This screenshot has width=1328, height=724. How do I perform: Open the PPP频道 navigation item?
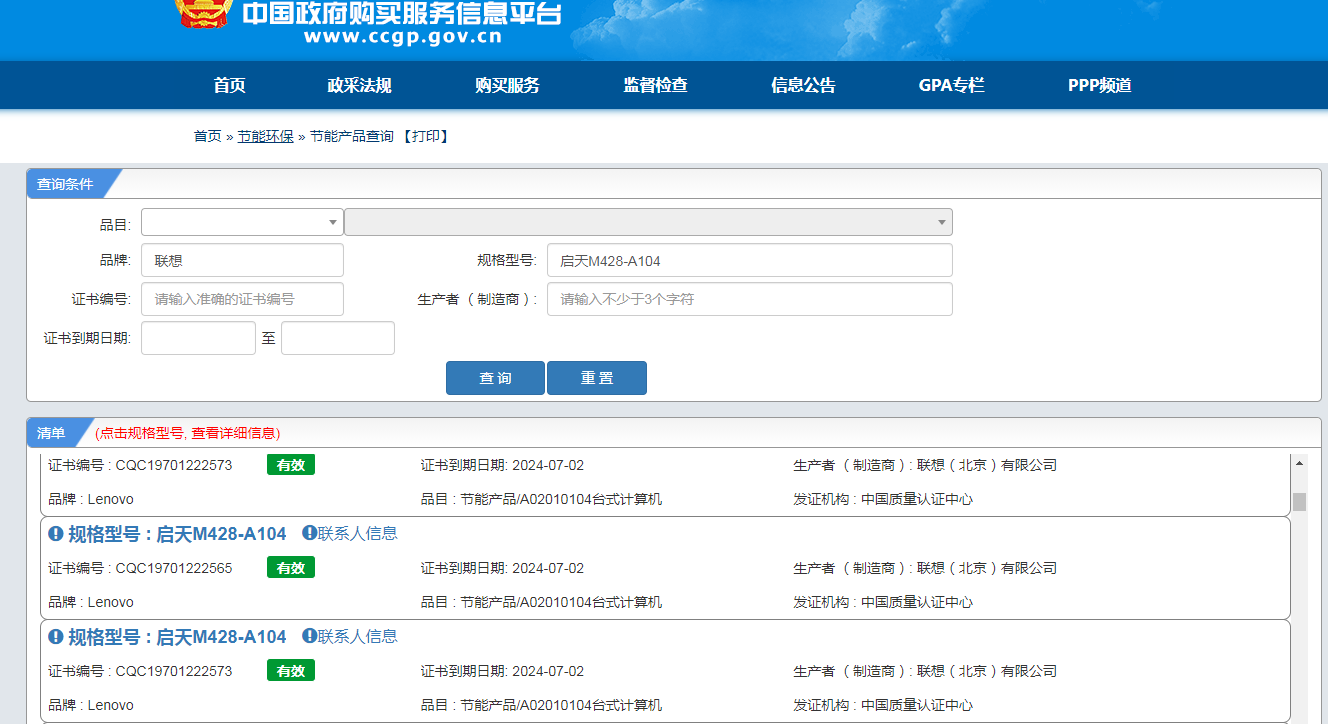(x=1100, y=85)
